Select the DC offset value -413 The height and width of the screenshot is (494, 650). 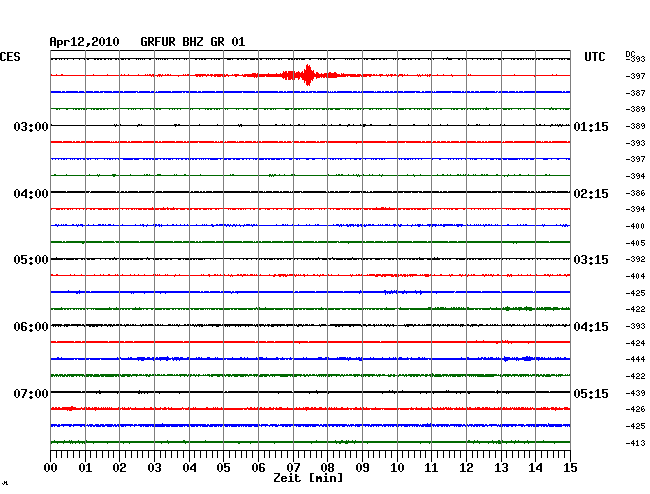[635, 443]
